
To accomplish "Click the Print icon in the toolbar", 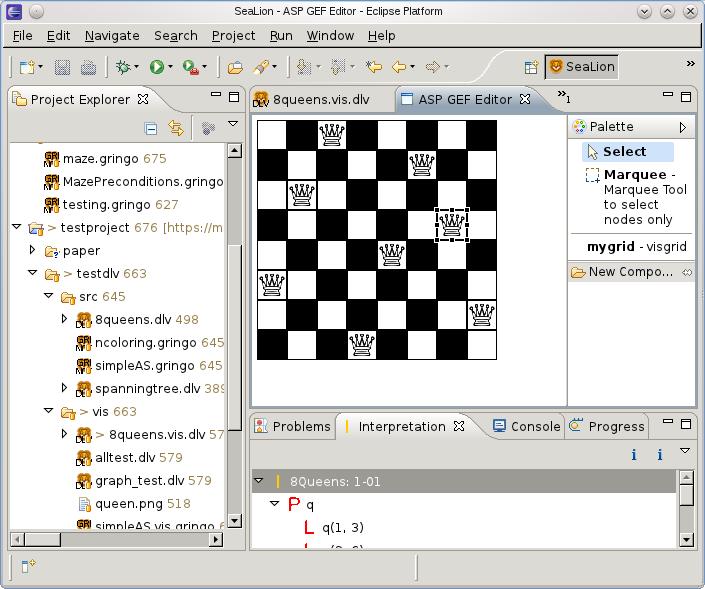I will pyautogui.click(x=88, y=68).
